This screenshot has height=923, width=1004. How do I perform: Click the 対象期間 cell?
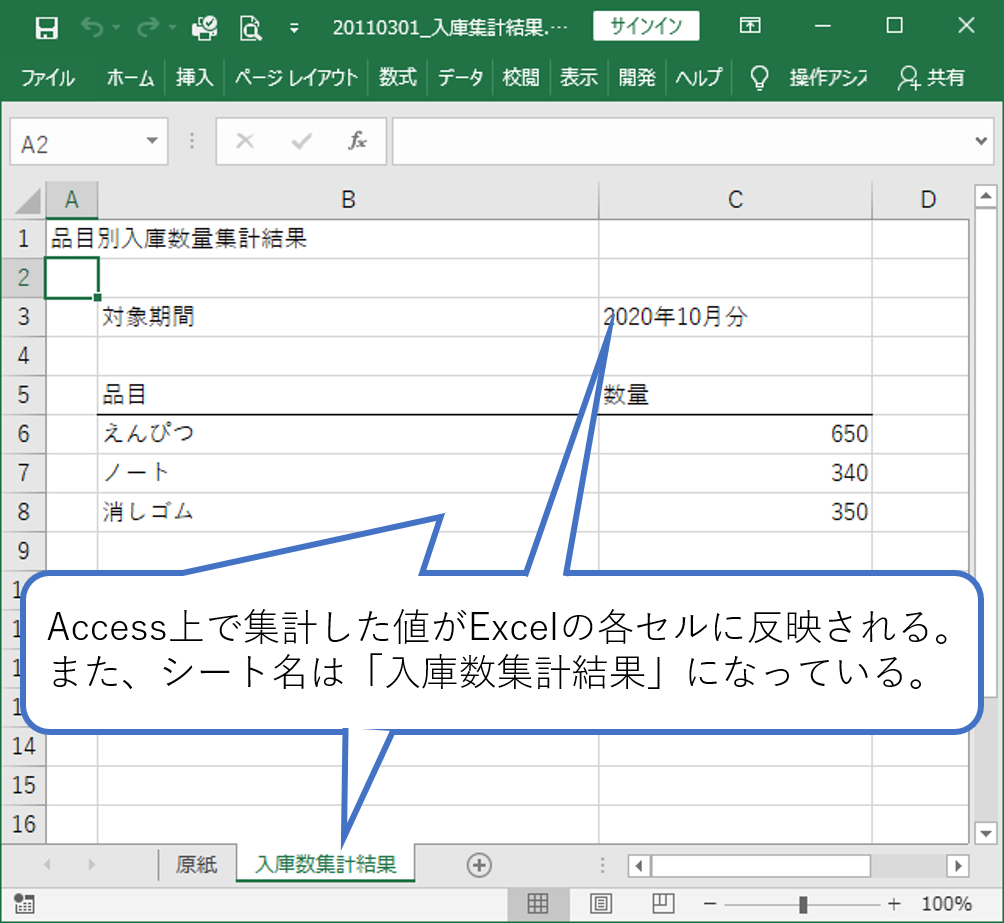tap(348, 317)
